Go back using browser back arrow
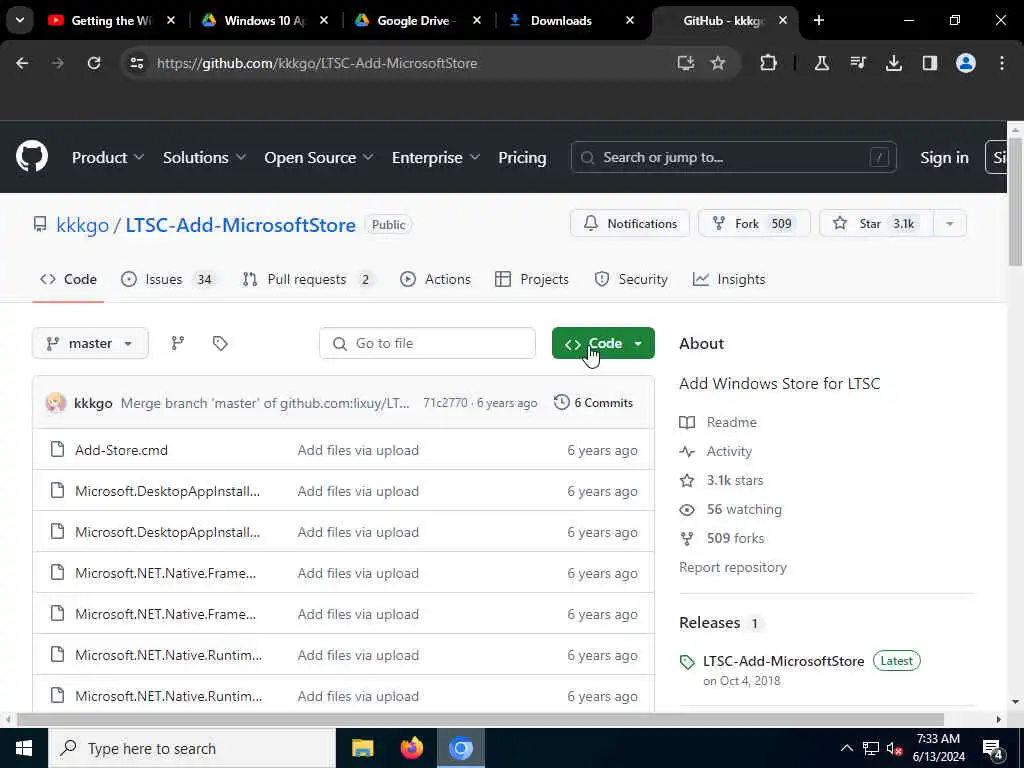1024x768 pixels. (x=22, y=63)
